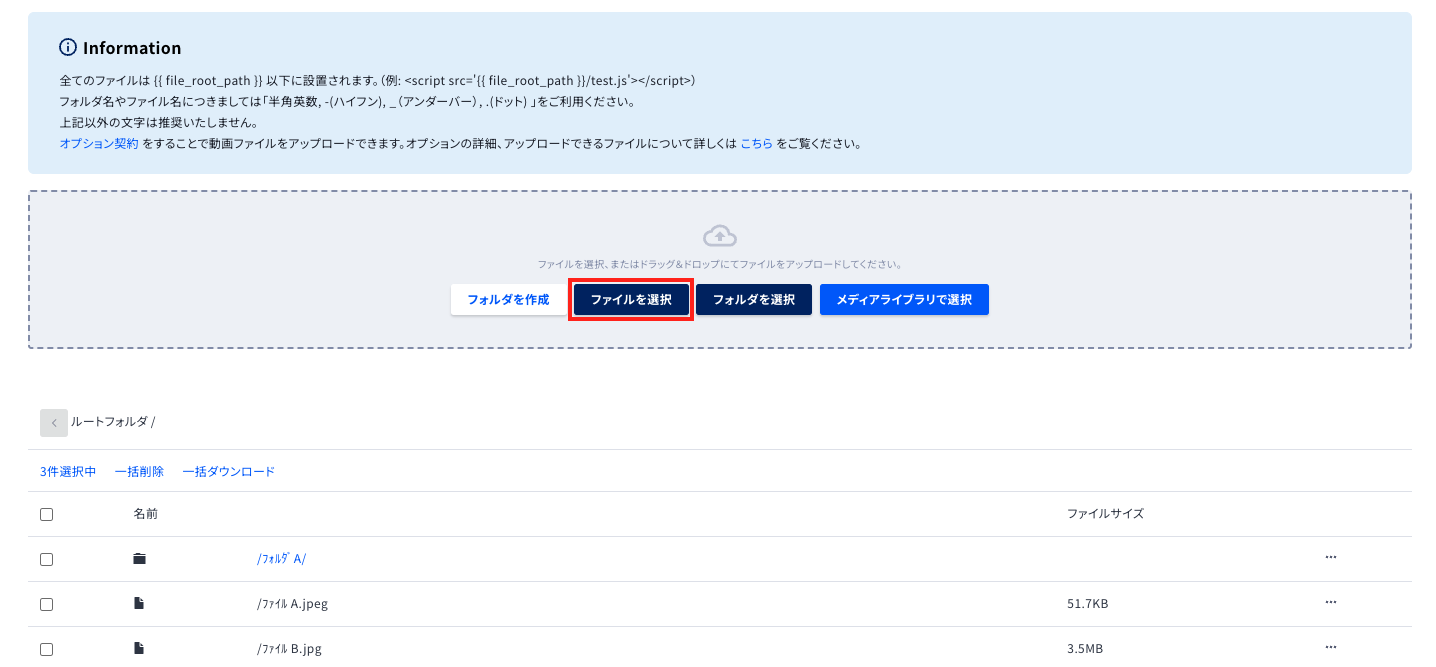Click the Information heading text
This screenshot has height=667, width=1436.
pyautogui.click(x=132, y=48)
